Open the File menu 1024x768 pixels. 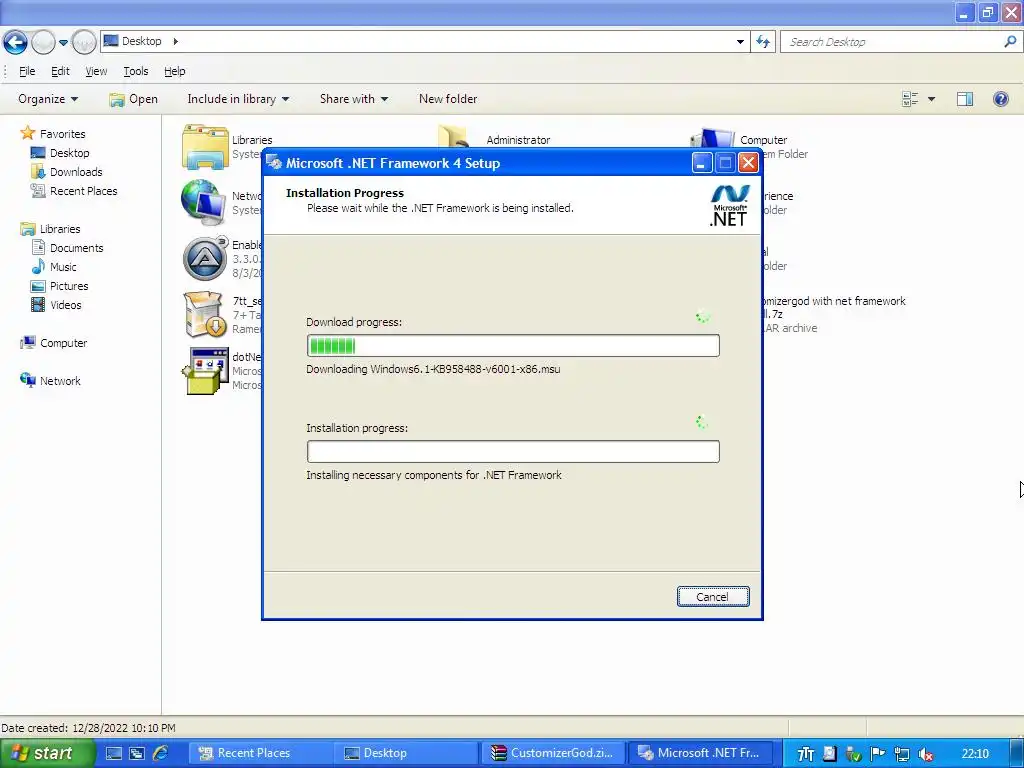pyautogui.click(x=27, y=71)
